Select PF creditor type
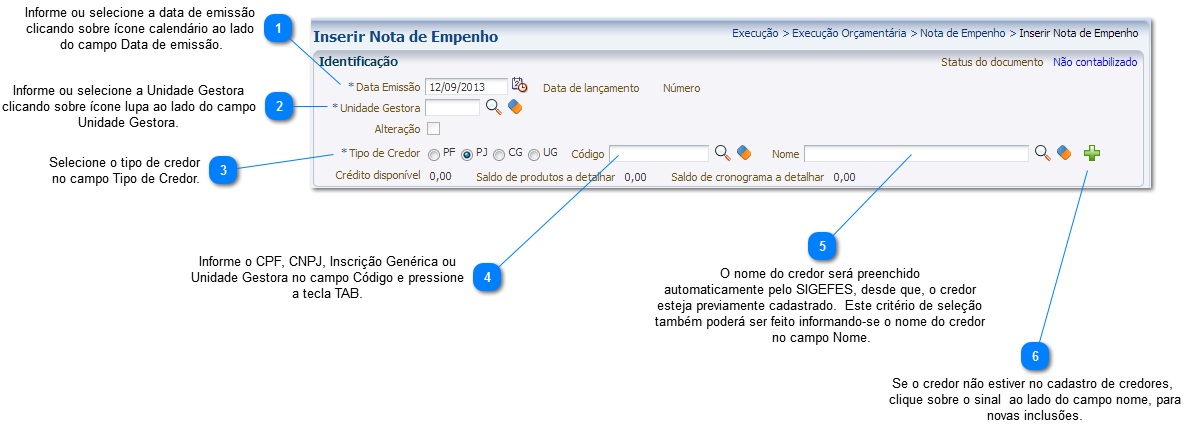 [x=433, y=154]
